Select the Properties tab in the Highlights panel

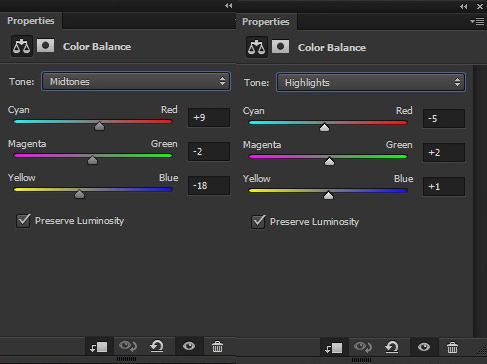click(266, 22)
